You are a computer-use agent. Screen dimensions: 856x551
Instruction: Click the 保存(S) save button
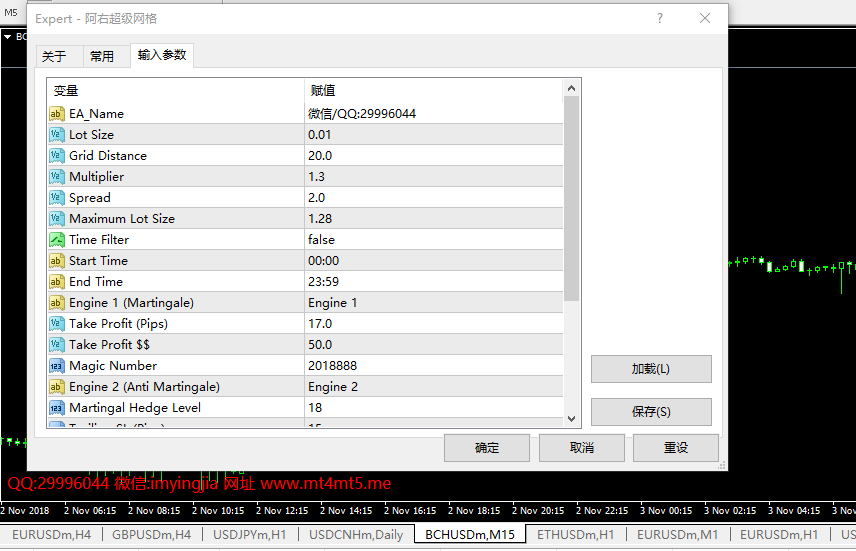(x=651, y=412)
